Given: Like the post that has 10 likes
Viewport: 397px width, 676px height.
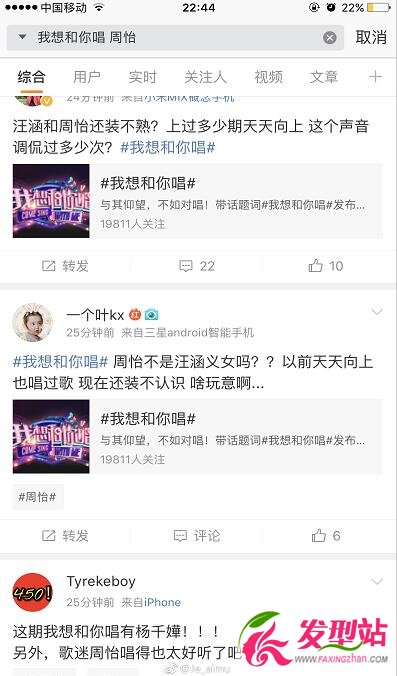Looking at the screenshot, I should [326, 266].
